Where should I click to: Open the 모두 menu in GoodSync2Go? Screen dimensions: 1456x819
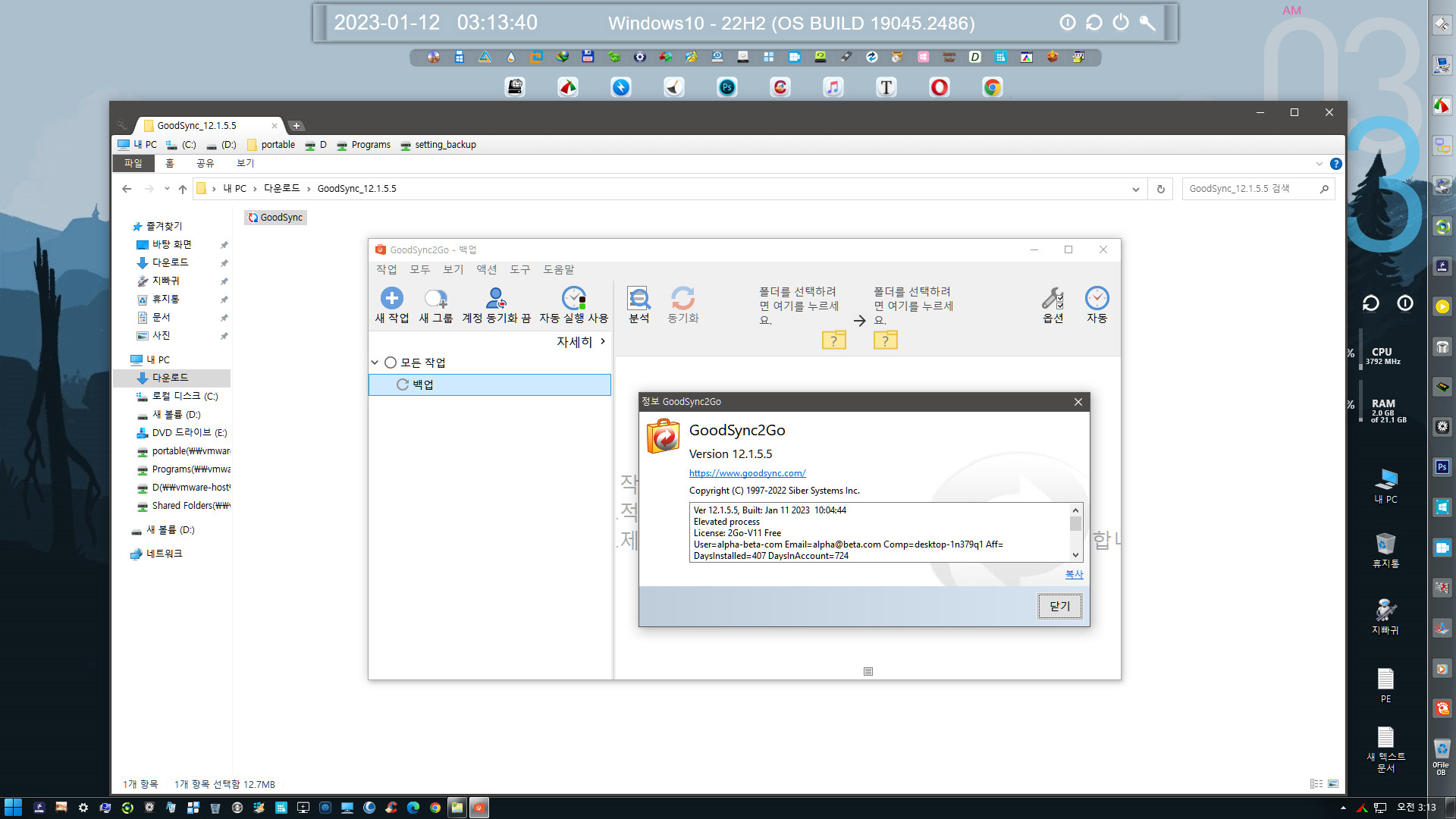tap(420, 269)
